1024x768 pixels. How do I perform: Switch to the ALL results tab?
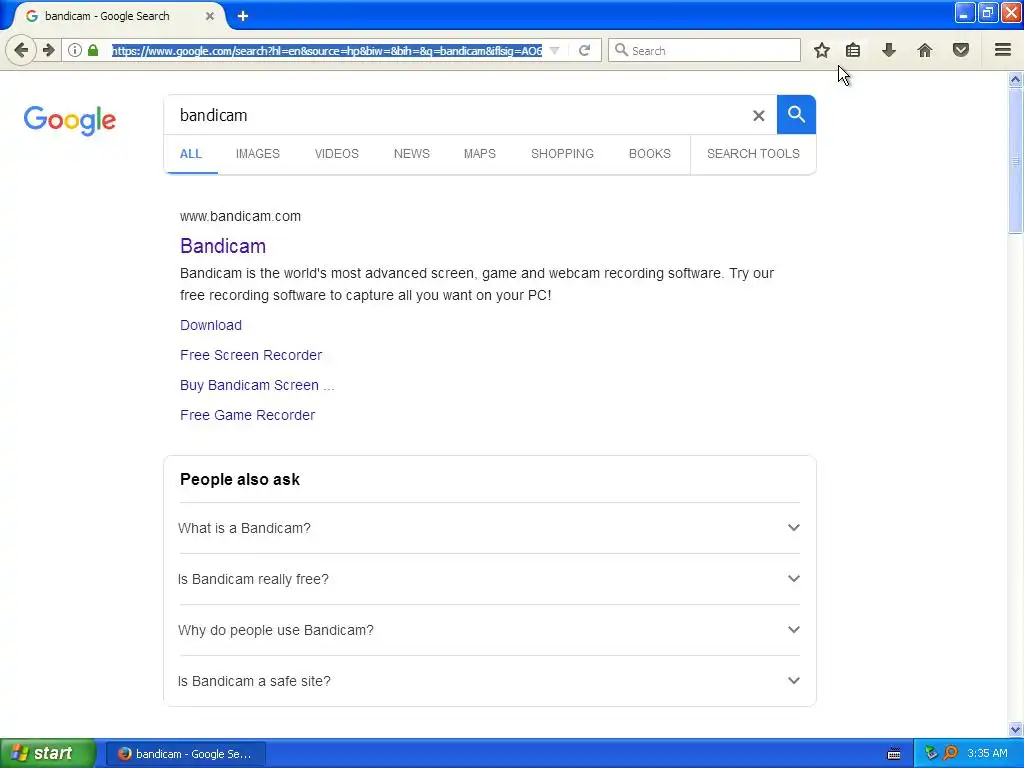coord(191,153)
